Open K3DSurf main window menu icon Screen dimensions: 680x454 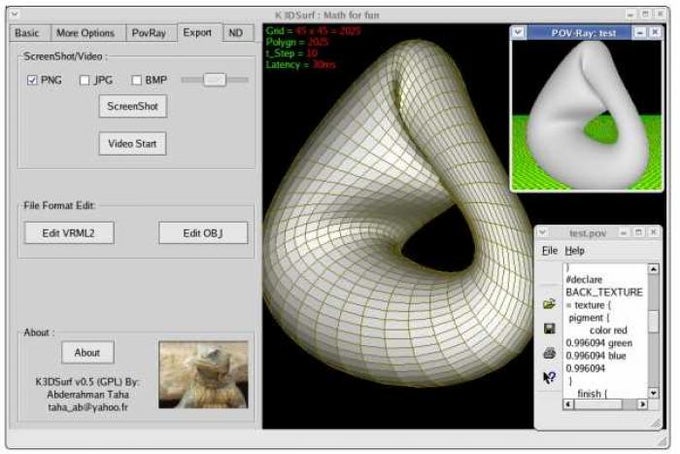15,14
